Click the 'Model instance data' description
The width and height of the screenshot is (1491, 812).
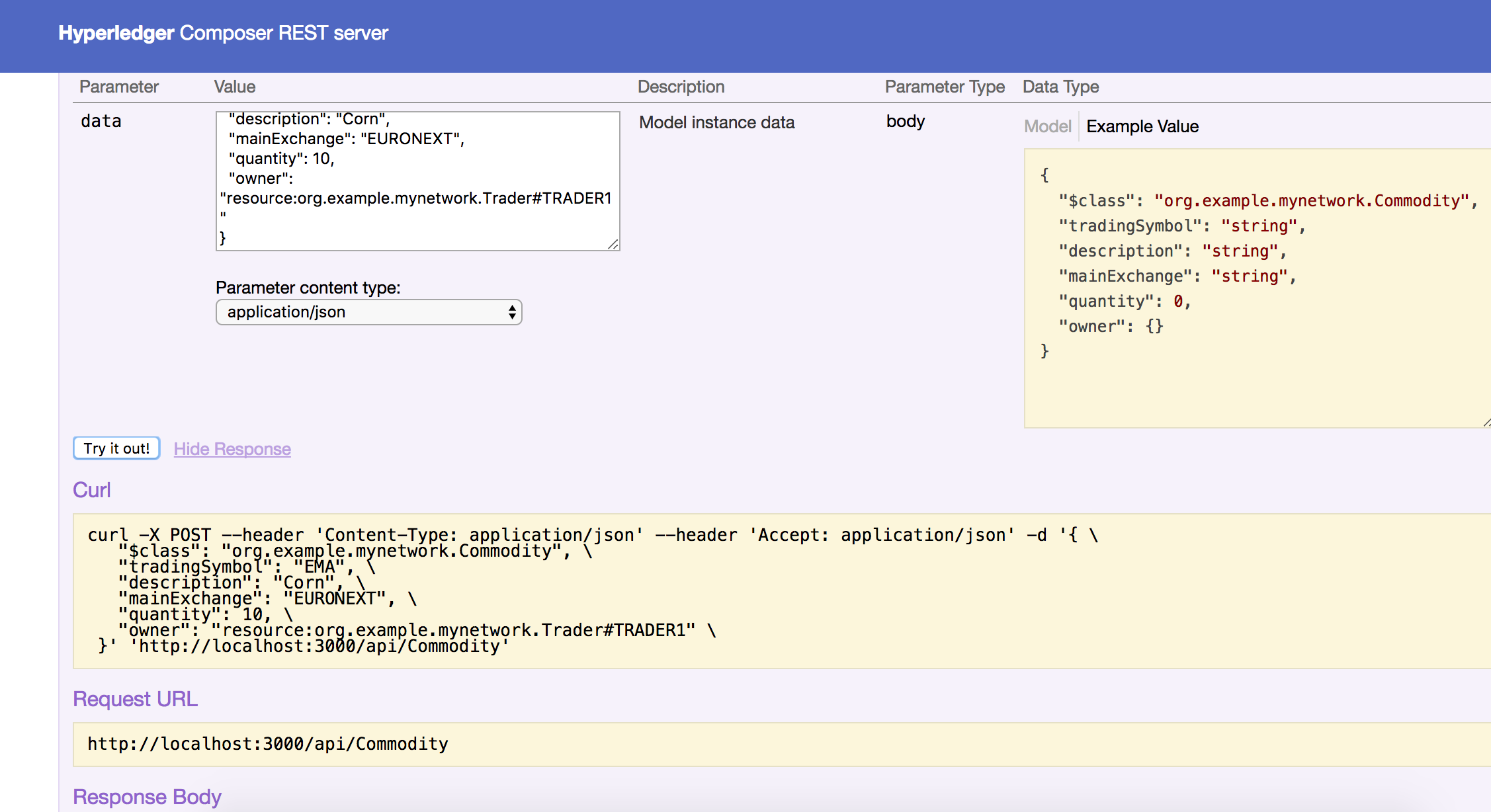tap(716, 122)
